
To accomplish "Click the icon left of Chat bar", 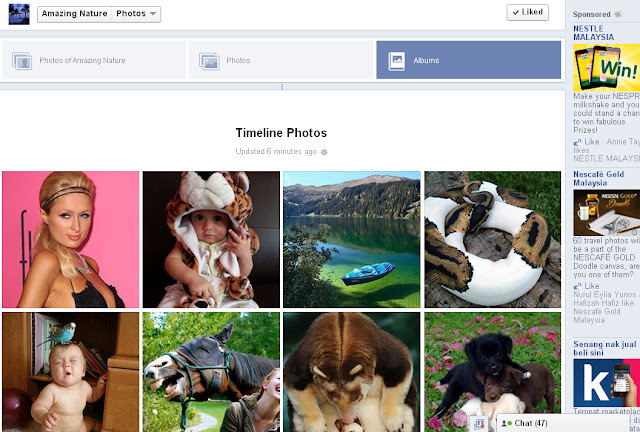I will coord(480,423).
